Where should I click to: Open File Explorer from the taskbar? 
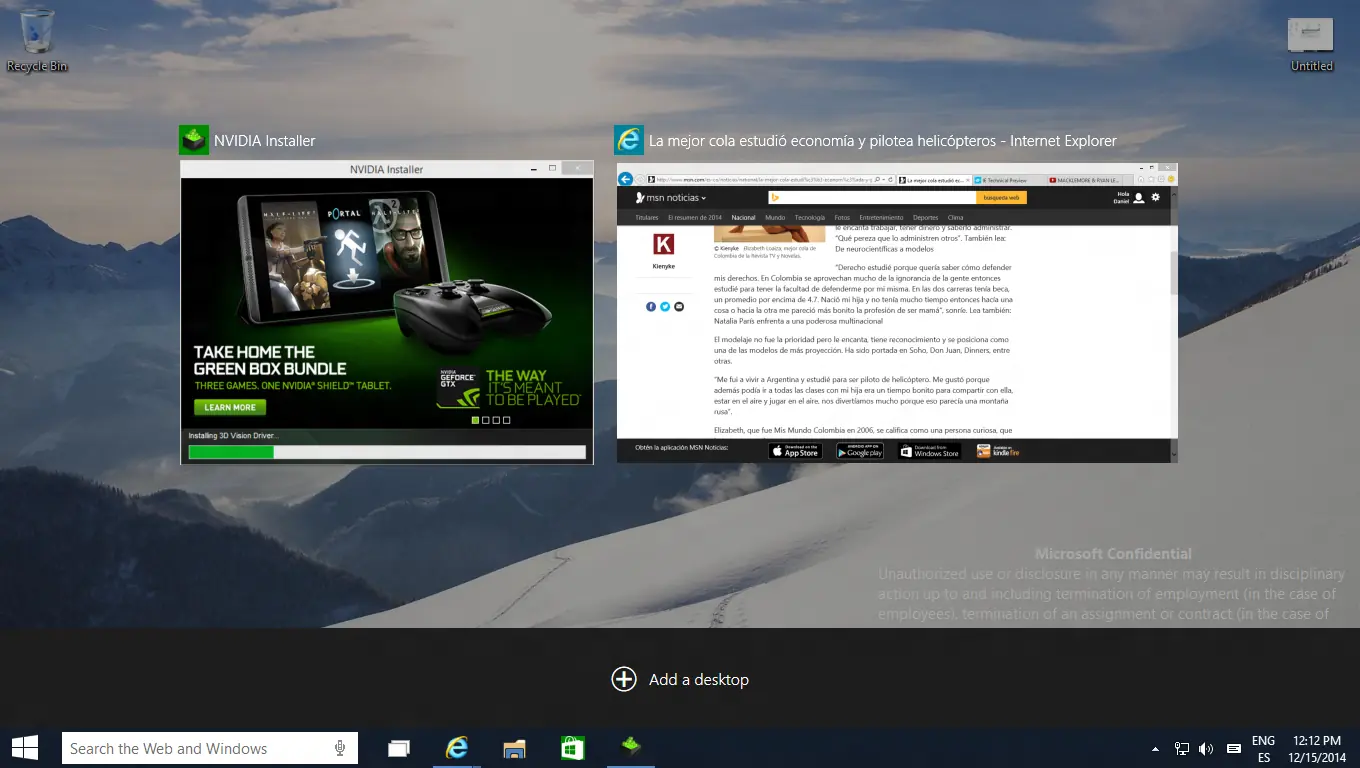[514, 748]
